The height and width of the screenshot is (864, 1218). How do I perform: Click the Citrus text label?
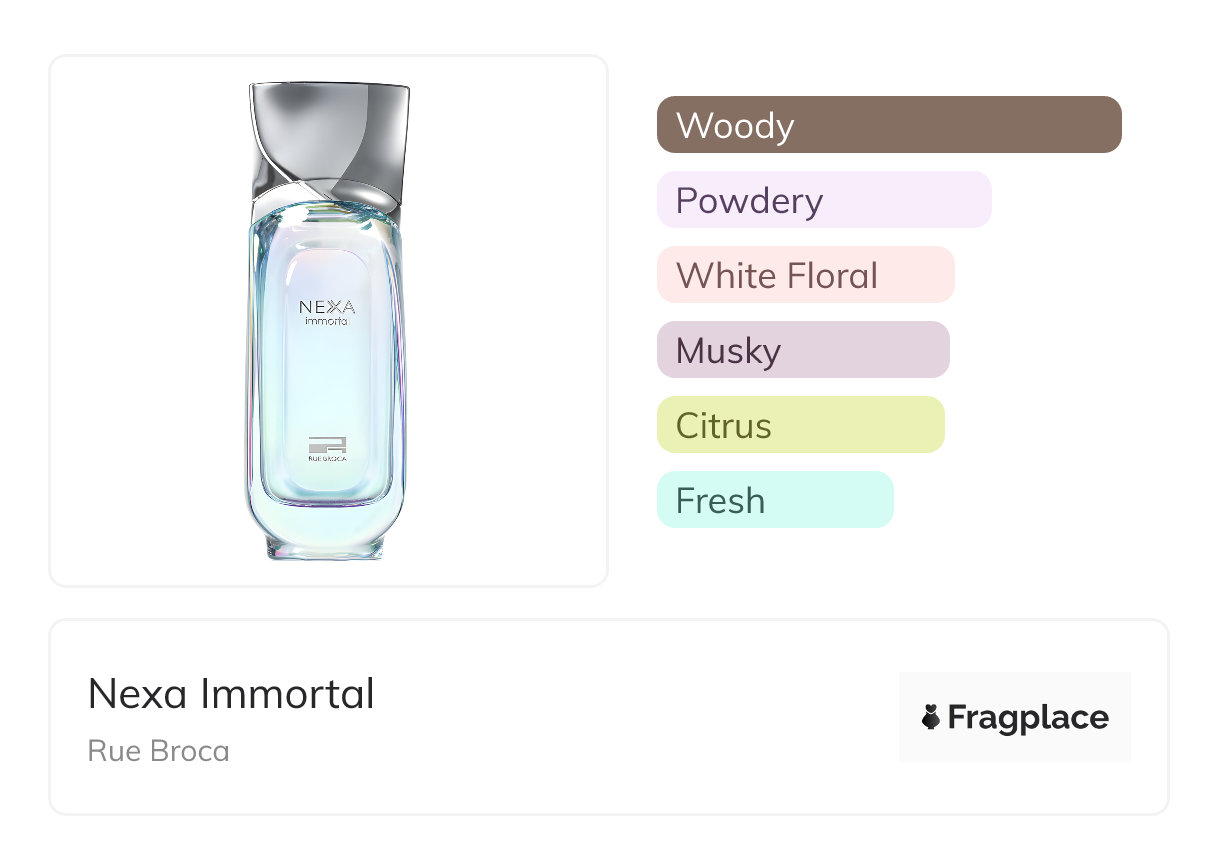pyautogui.click(x=723, y=426)
